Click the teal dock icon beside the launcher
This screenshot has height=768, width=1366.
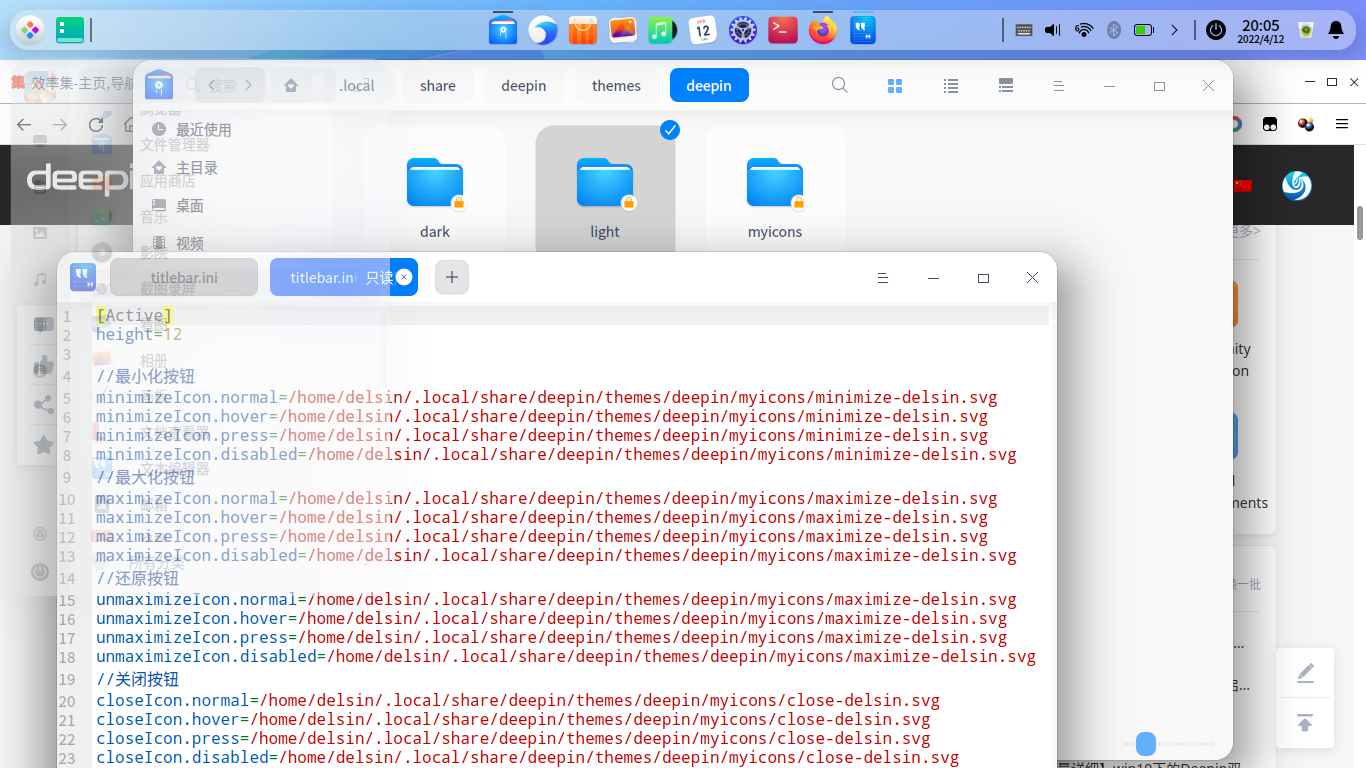click(70, 30)
